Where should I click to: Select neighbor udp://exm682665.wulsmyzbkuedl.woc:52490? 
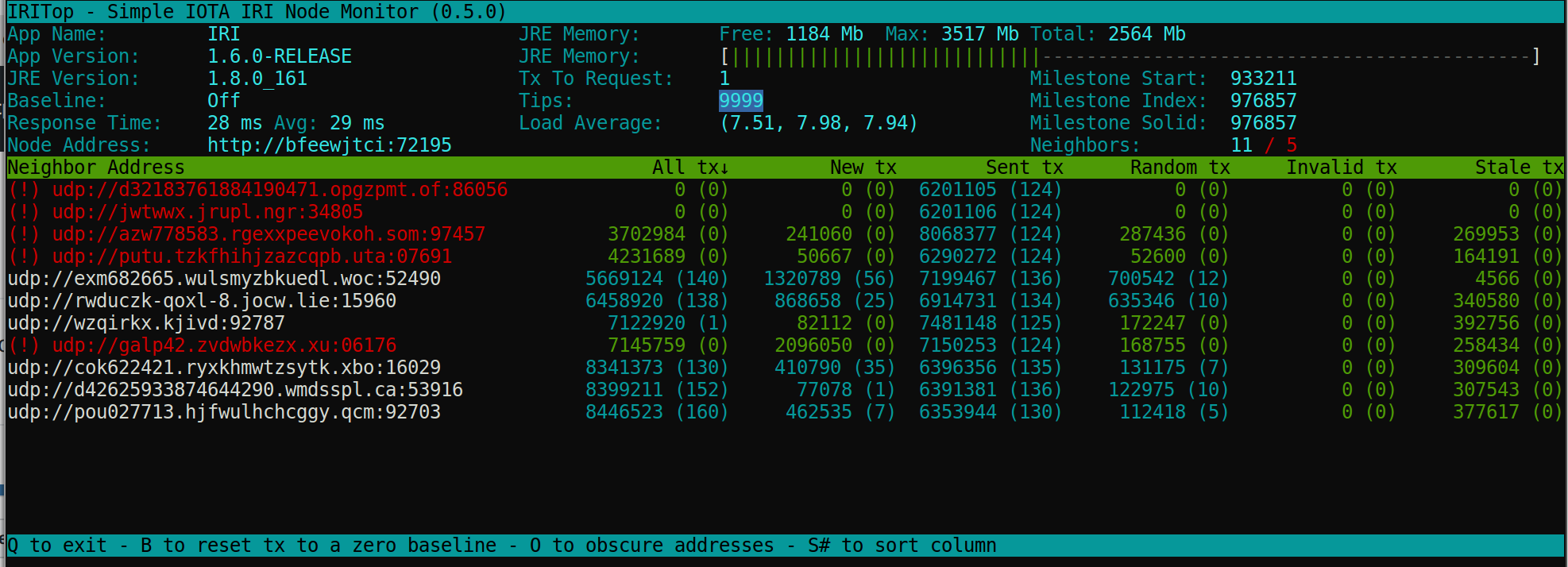click(224, 279)
